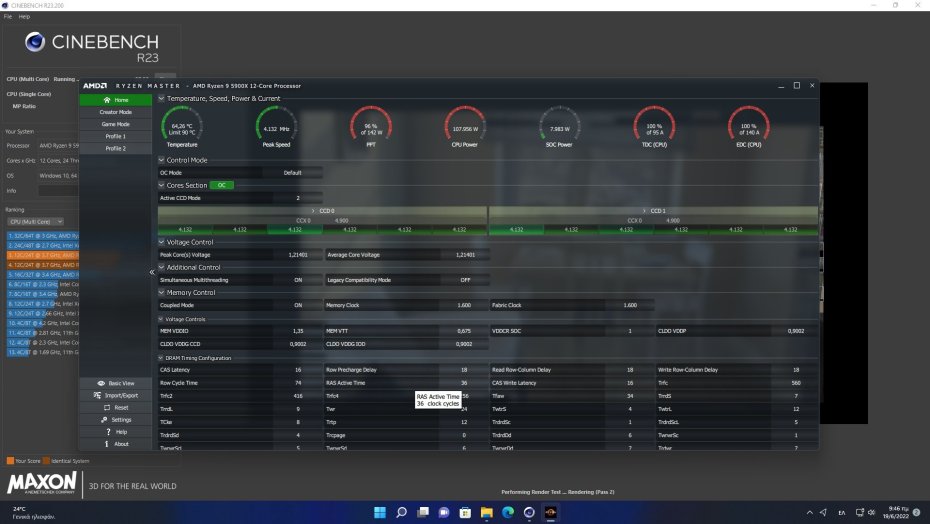The height and width of the screenshot is (524, 930).
Task: Open Ryzen Master Help
Action: [x=116, y=432]
